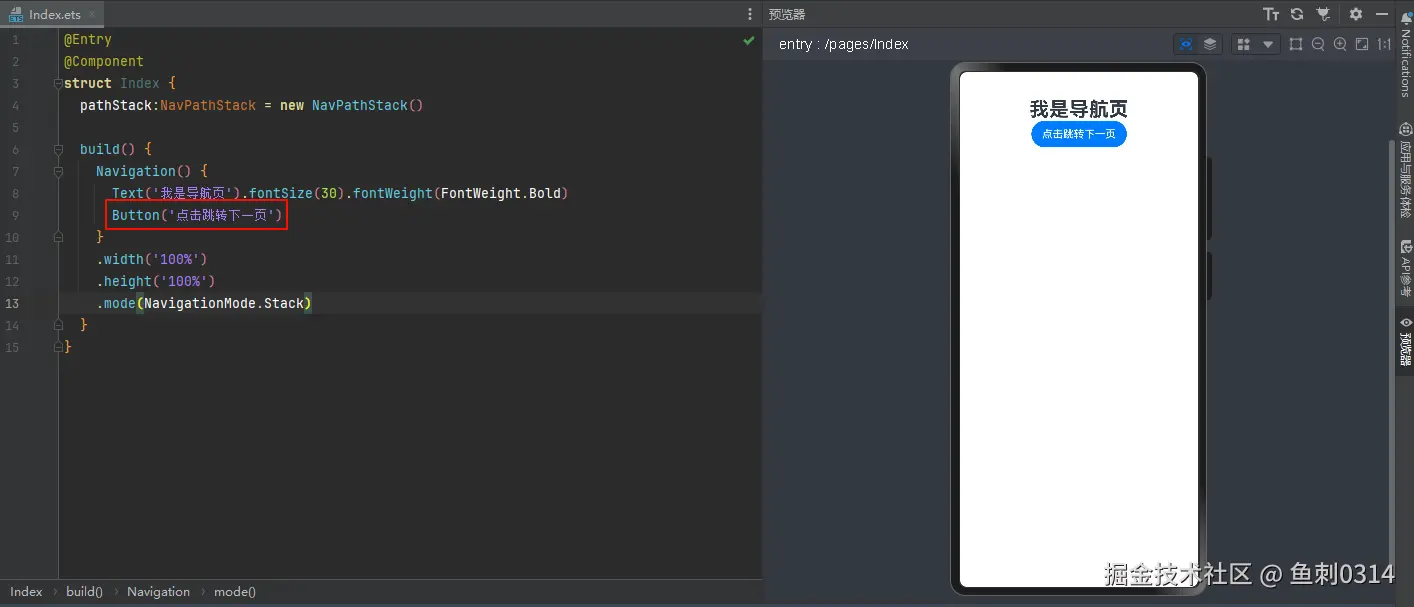The image size is (1414, 607).
Task: Collapse the Navigation() fold marker on line 7
Action: [57, 171]
